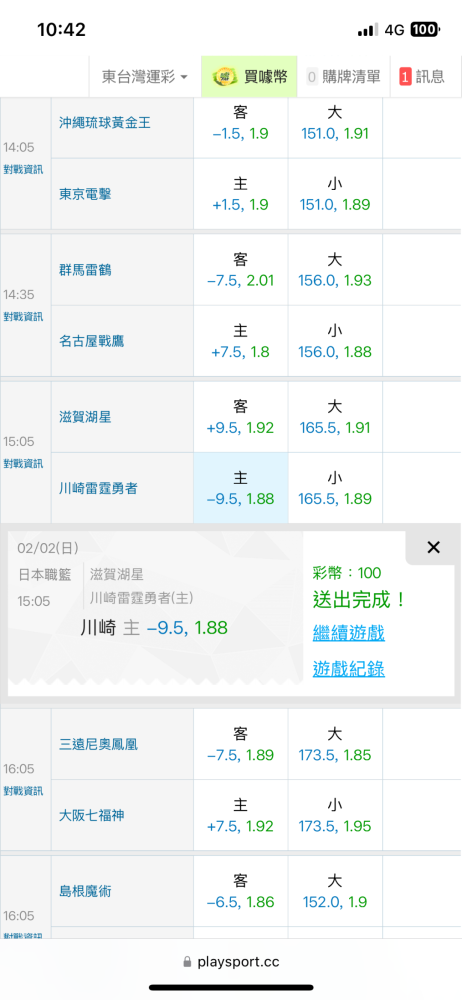462x1000 pixels.
Task: Open 購牌清單 purchase list tab
Action: (x=343, y=77)
